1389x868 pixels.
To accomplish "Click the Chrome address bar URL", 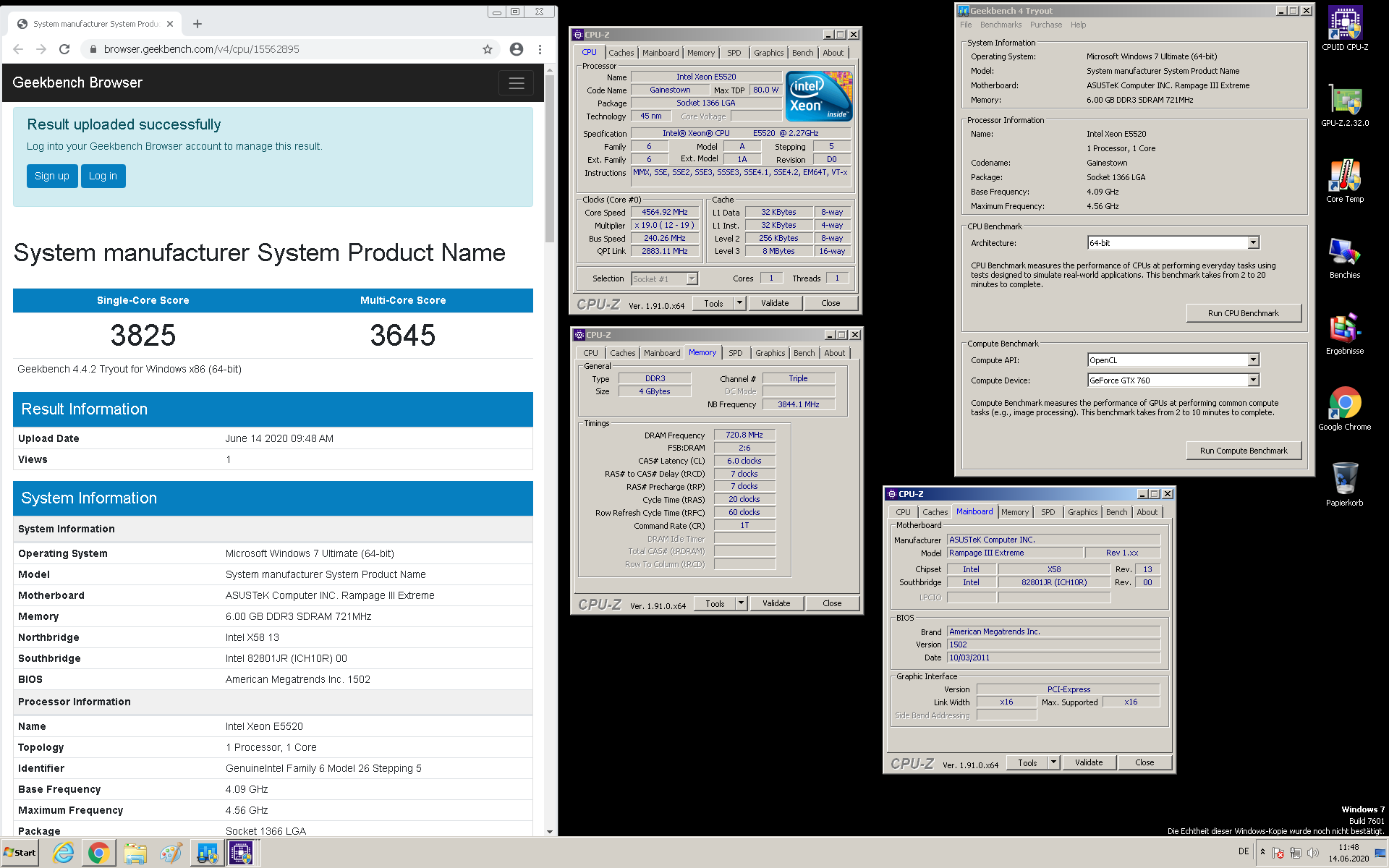I will tap(201, 49).
